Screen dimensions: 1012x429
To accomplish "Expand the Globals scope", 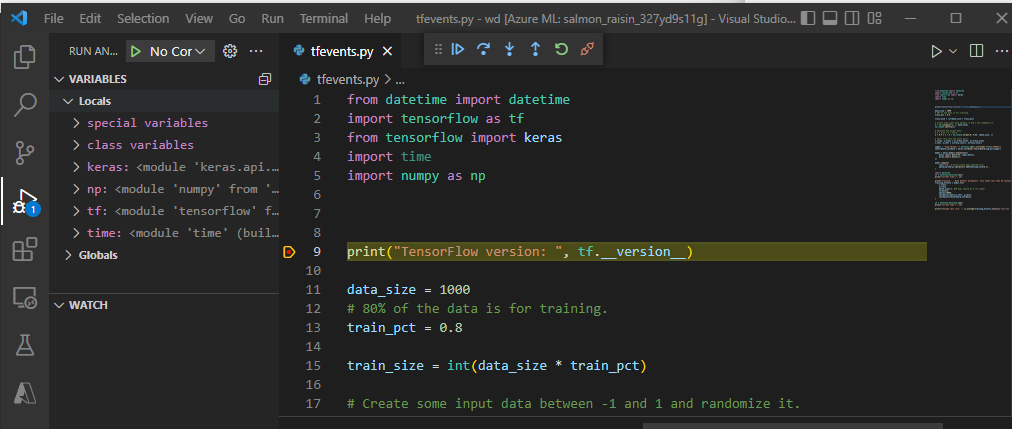I will [x=98, y=255].
